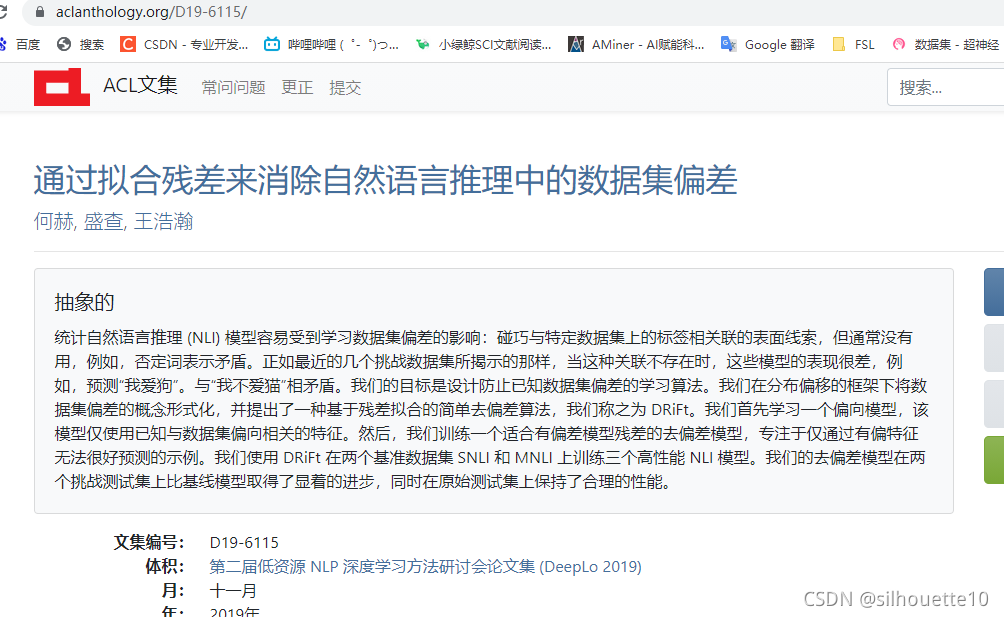Click the ACL Anthology red logo
Viewport: 1004px width, 617px height.
coord(61,87)
